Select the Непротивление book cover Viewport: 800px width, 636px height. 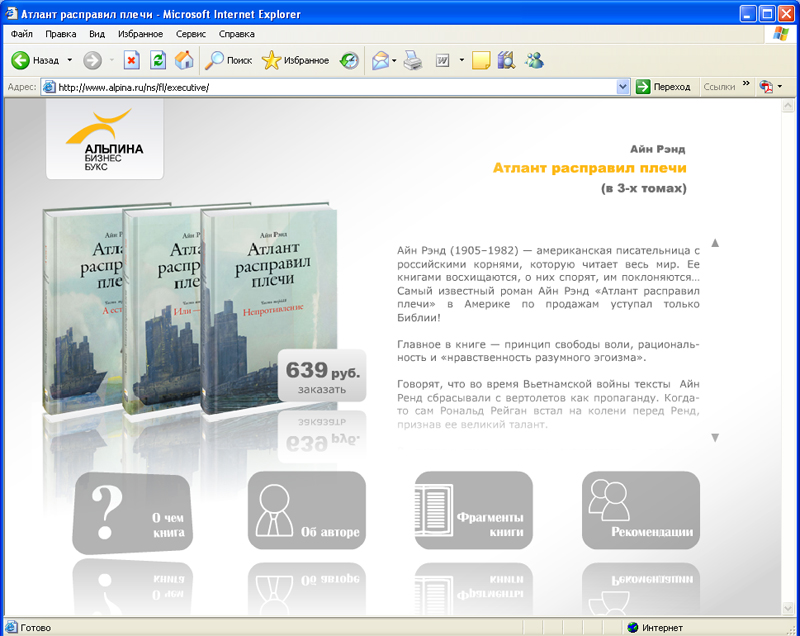pos(269,311)
